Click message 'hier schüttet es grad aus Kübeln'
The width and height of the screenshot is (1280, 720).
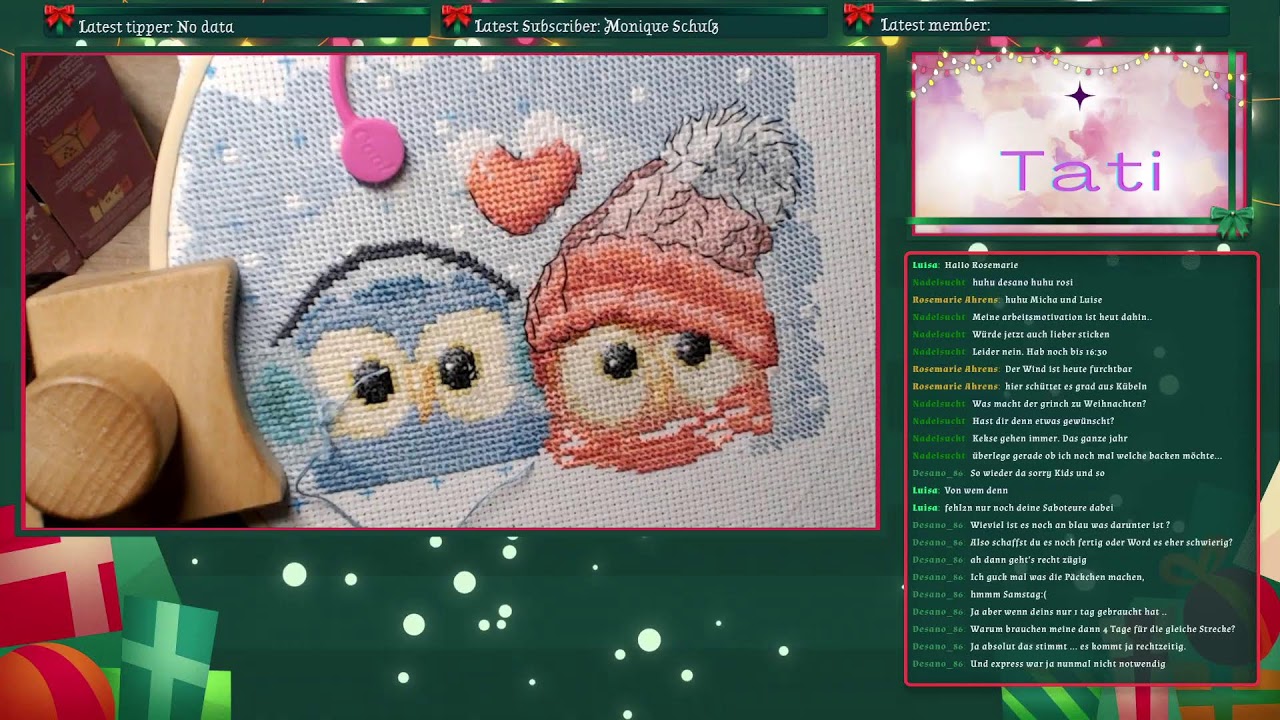1076,386
